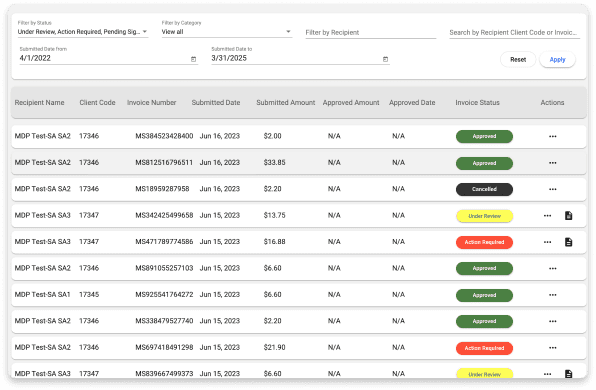596x390 pixels.
Task: Select invoice number MS471789774586
Action: pos(164,242)
